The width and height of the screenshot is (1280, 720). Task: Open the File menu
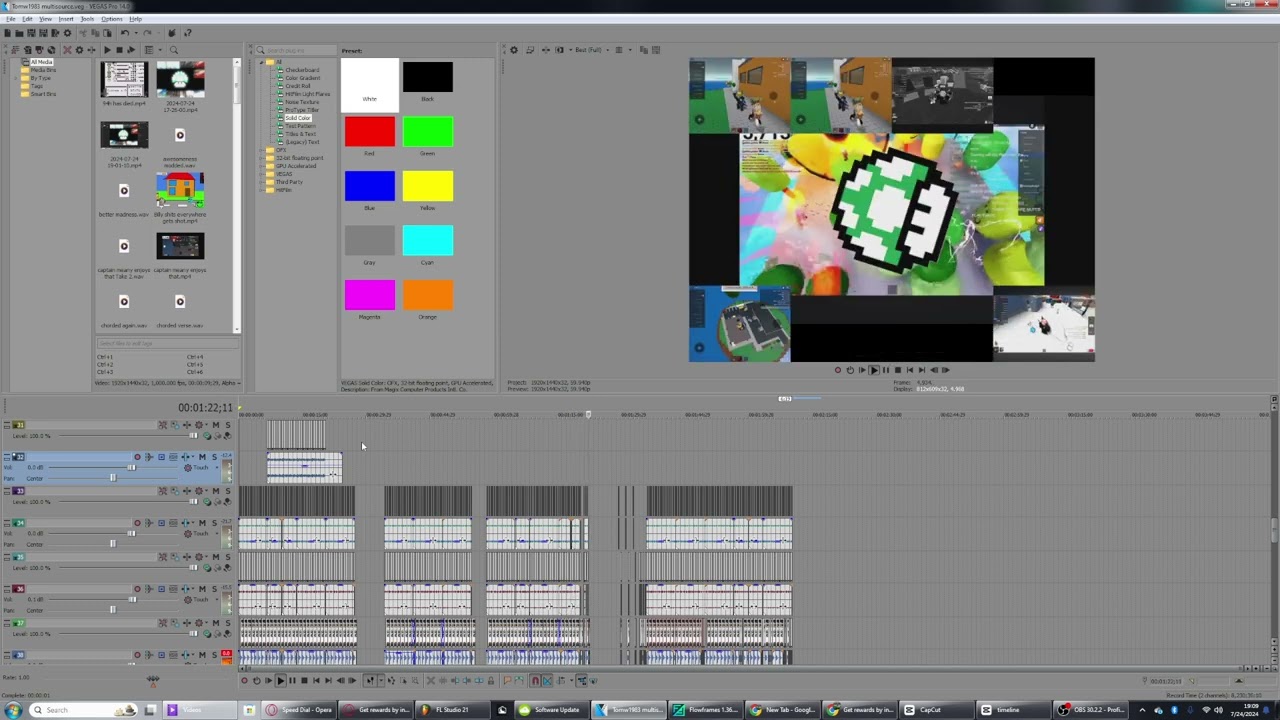[x=10, y=19]
